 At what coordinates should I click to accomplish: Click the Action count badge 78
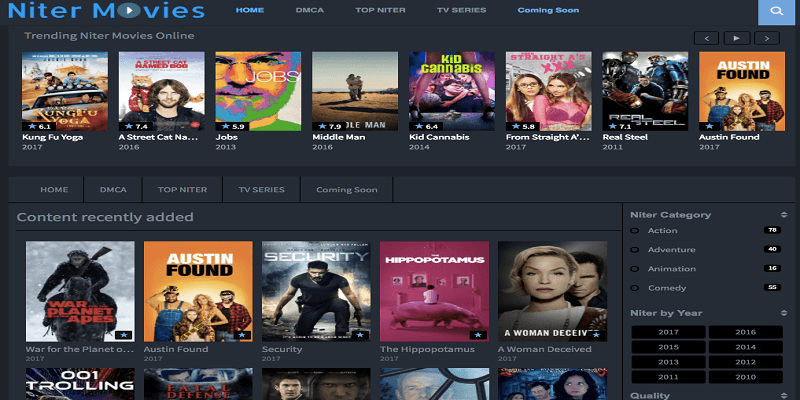(772, 230)
